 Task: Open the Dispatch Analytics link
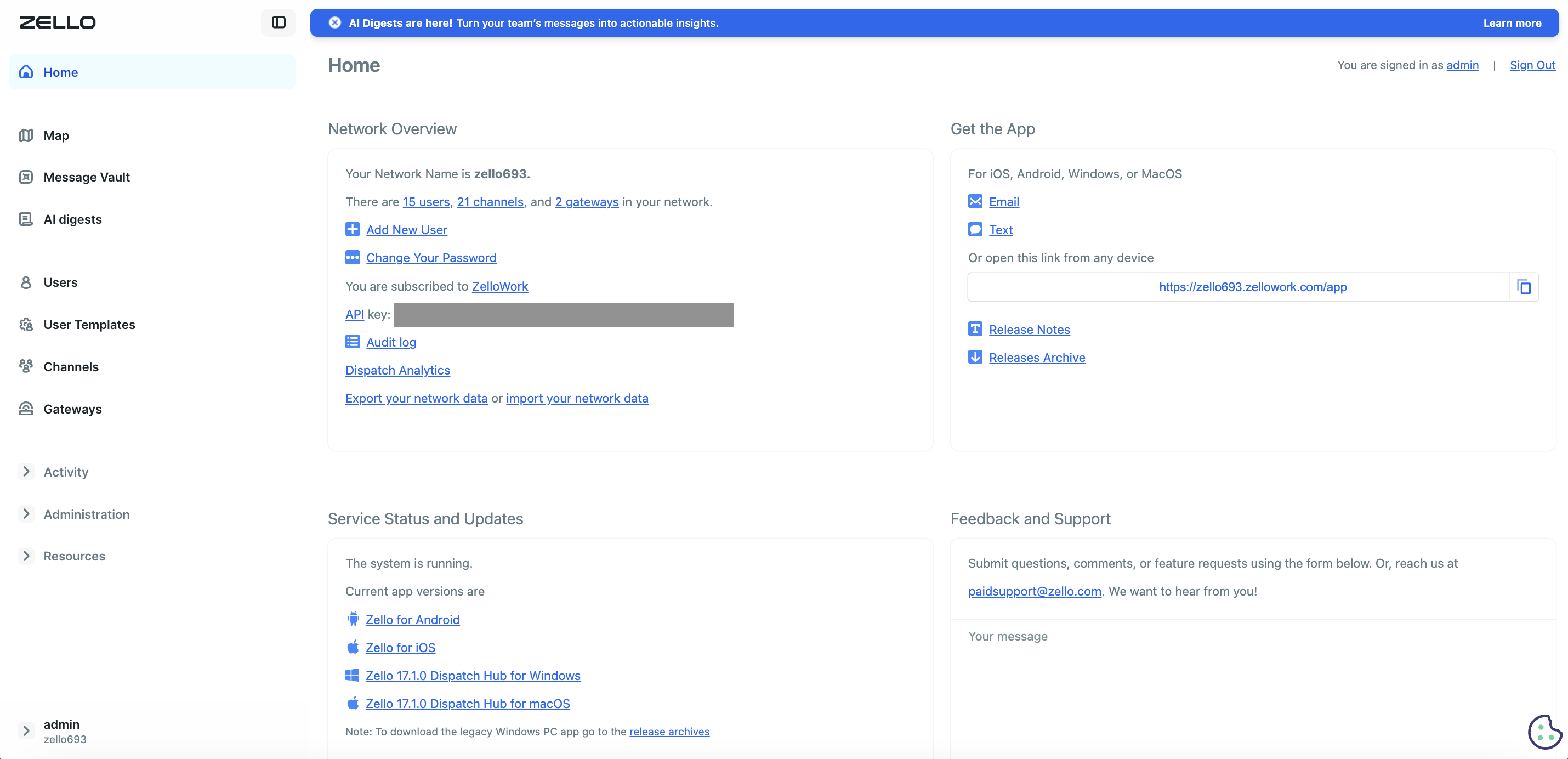(397, 370)
